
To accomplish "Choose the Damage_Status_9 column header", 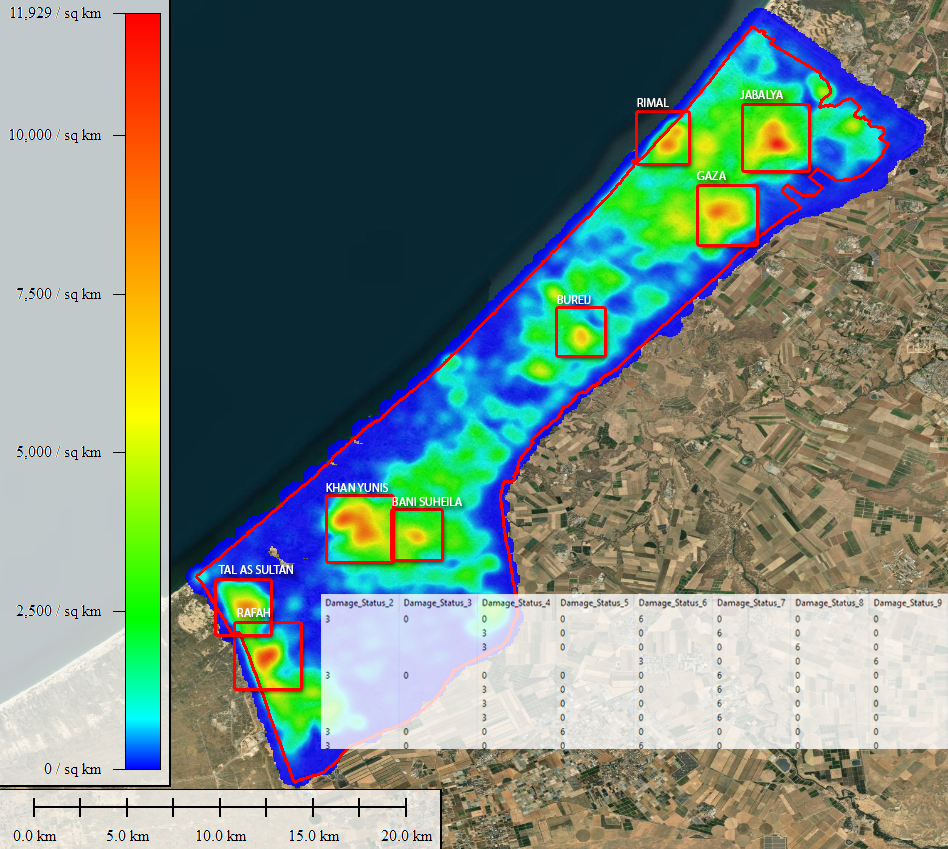I will [x=906, y=603].
